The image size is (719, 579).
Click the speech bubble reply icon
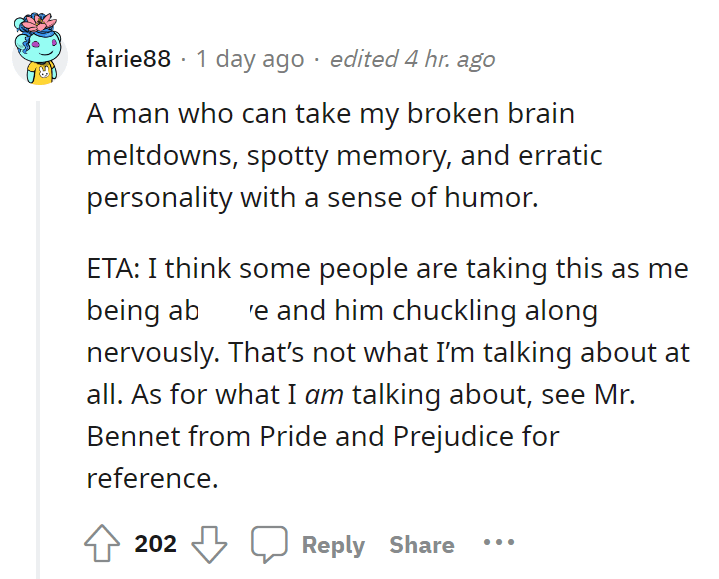[269, 544]
